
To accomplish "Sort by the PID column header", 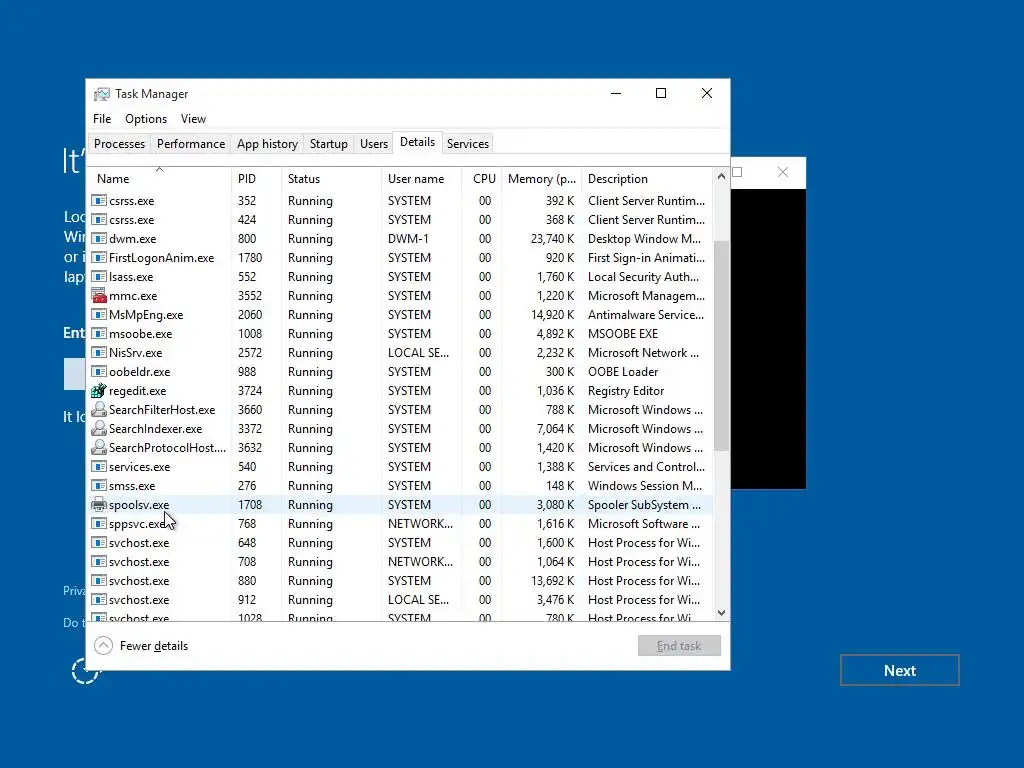I will tap(257, 178).
